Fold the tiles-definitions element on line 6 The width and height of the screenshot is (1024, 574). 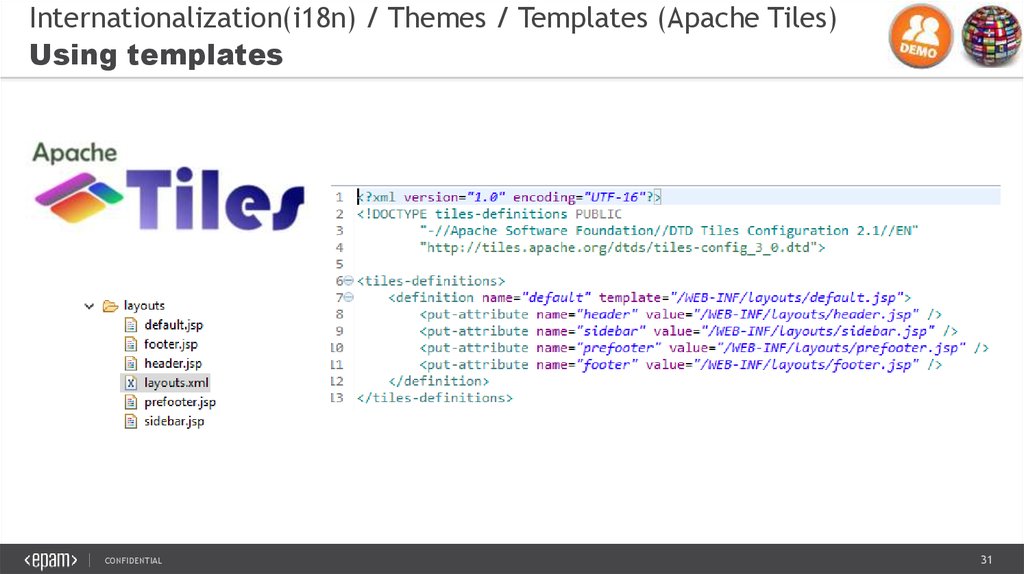348,281
